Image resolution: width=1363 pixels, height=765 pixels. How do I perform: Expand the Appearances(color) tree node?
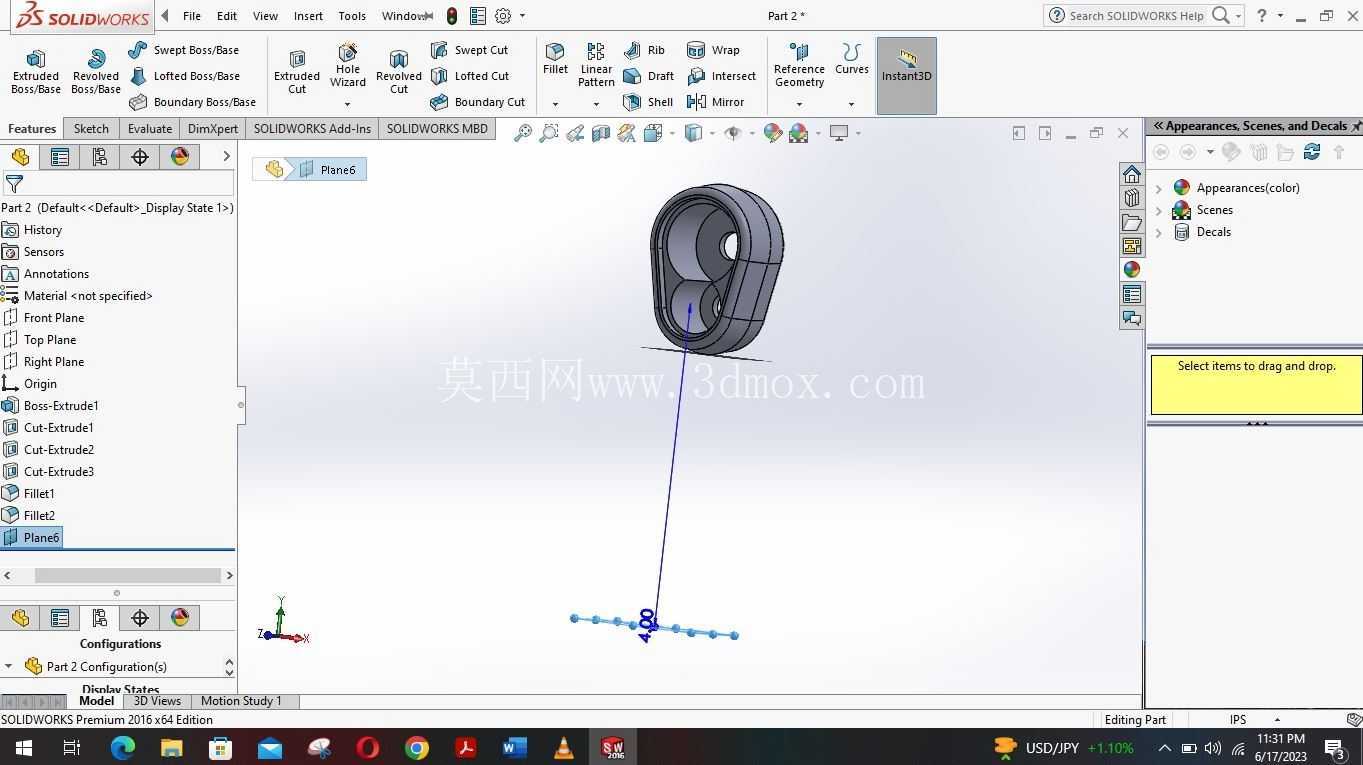tap(1159, 188)
